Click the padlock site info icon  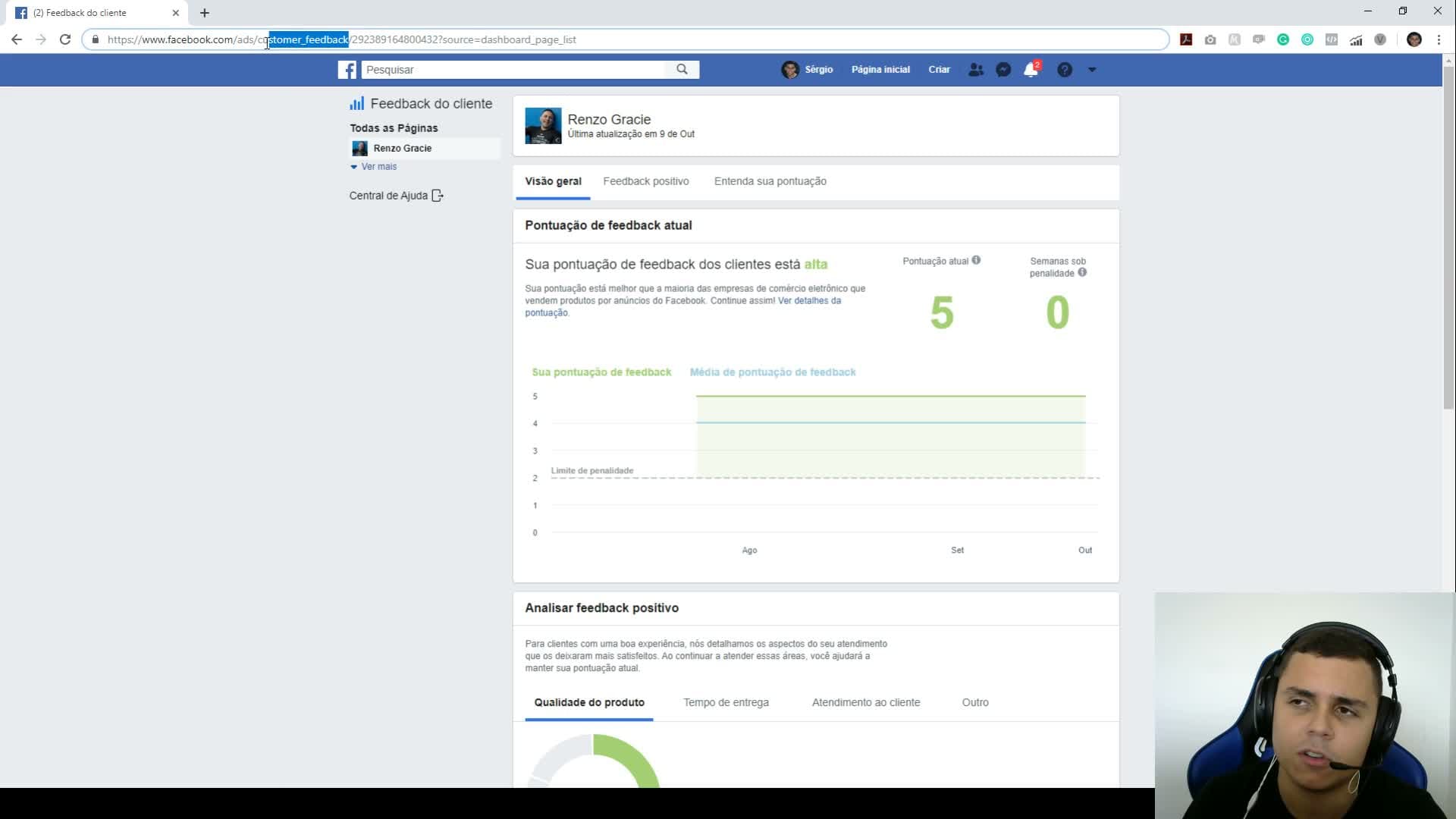click(x=96, y=39)
